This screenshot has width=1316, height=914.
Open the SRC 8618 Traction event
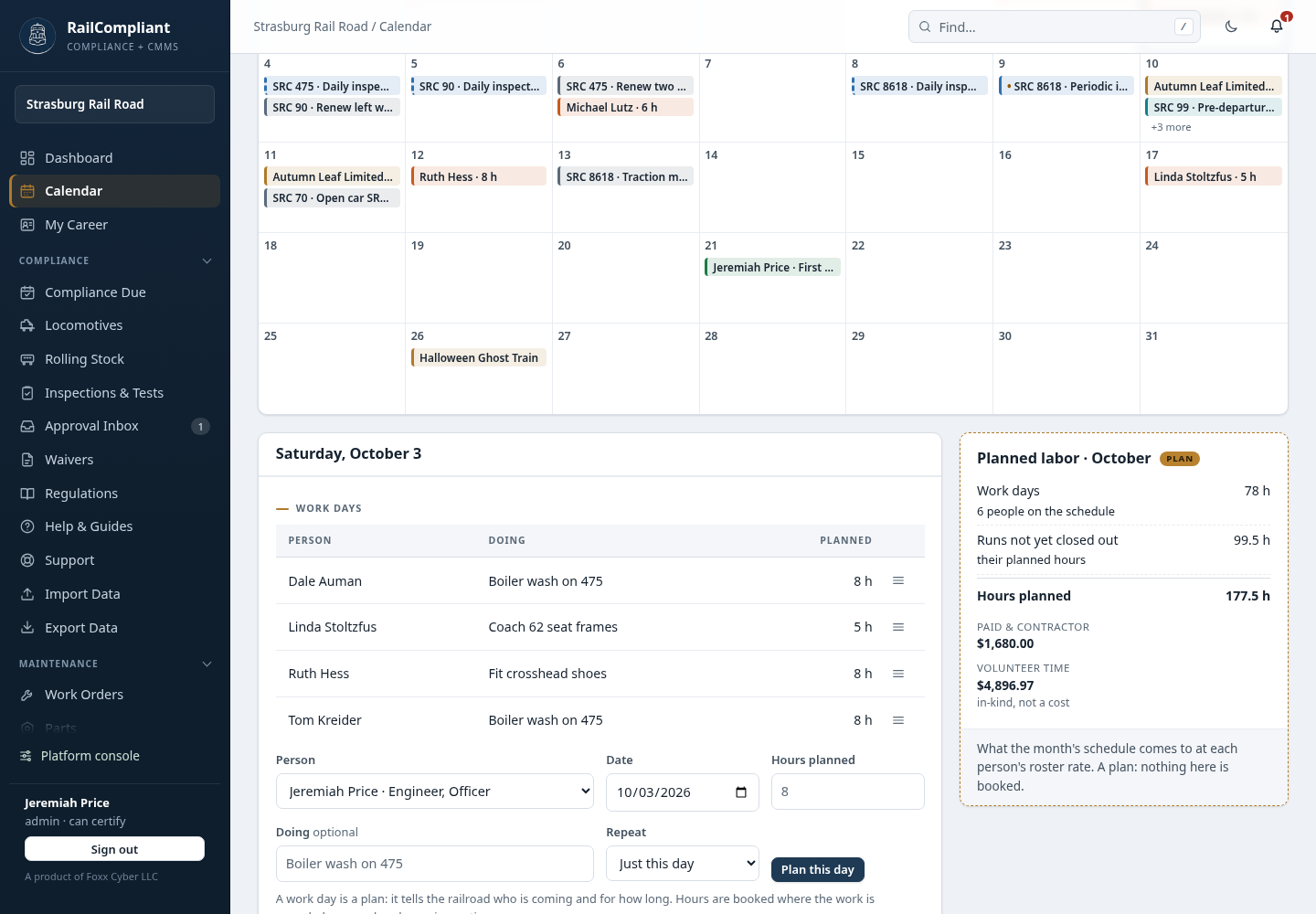pos(625,176)
